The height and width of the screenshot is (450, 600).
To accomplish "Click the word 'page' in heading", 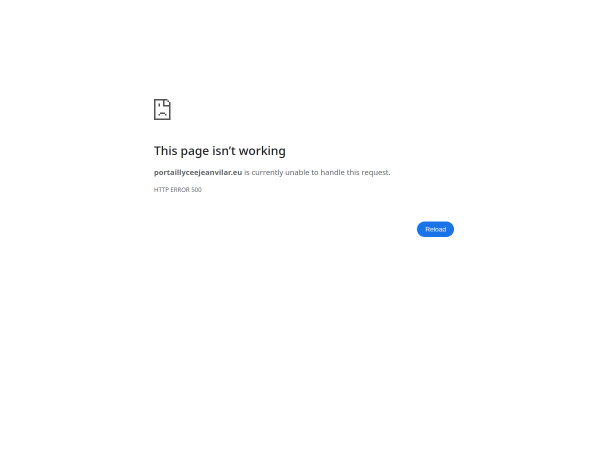I will (194, 152).
